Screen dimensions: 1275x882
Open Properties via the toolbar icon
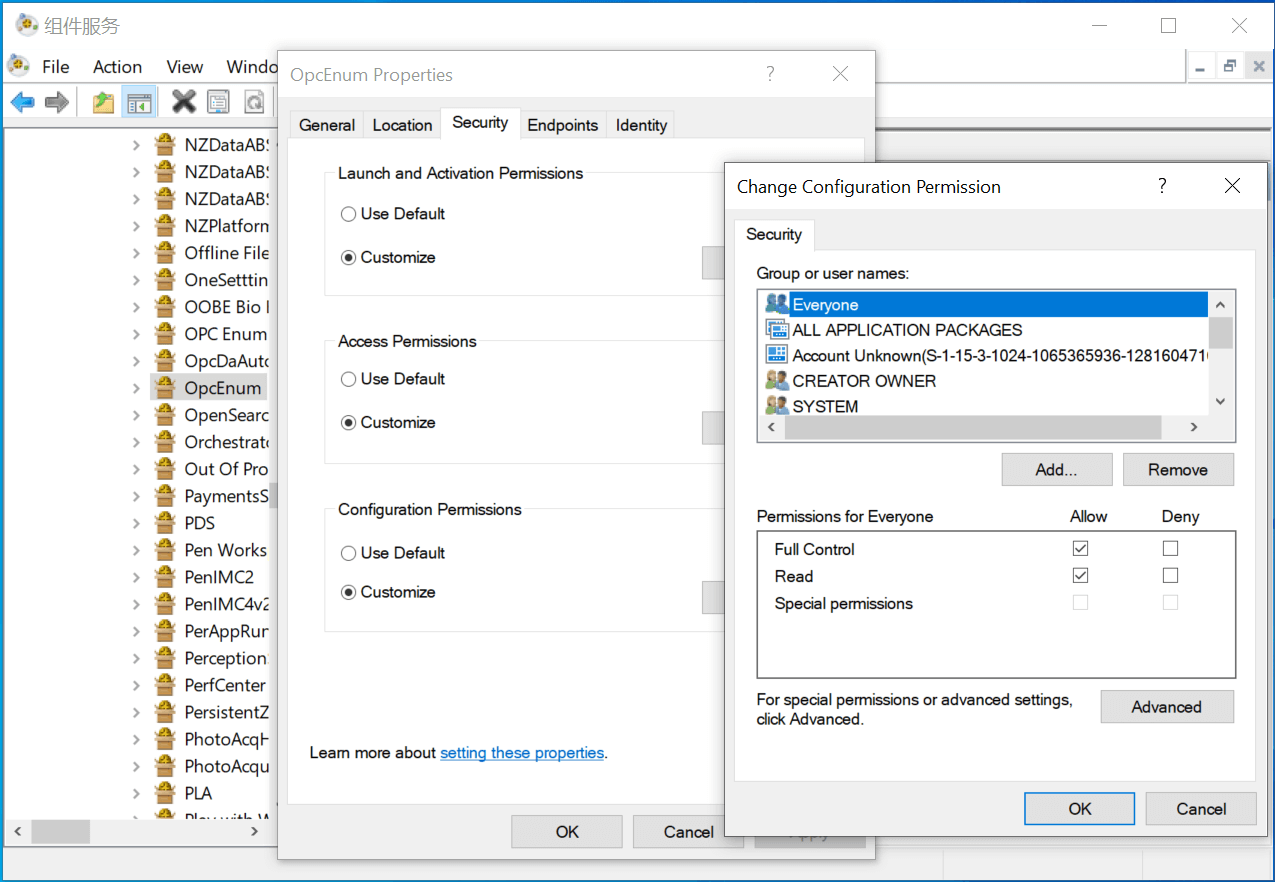(219, 102)
